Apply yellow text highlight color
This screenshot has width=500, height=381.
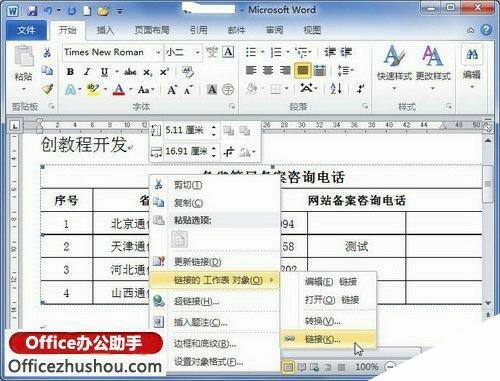pyautogui.click(x=92, y=89)
